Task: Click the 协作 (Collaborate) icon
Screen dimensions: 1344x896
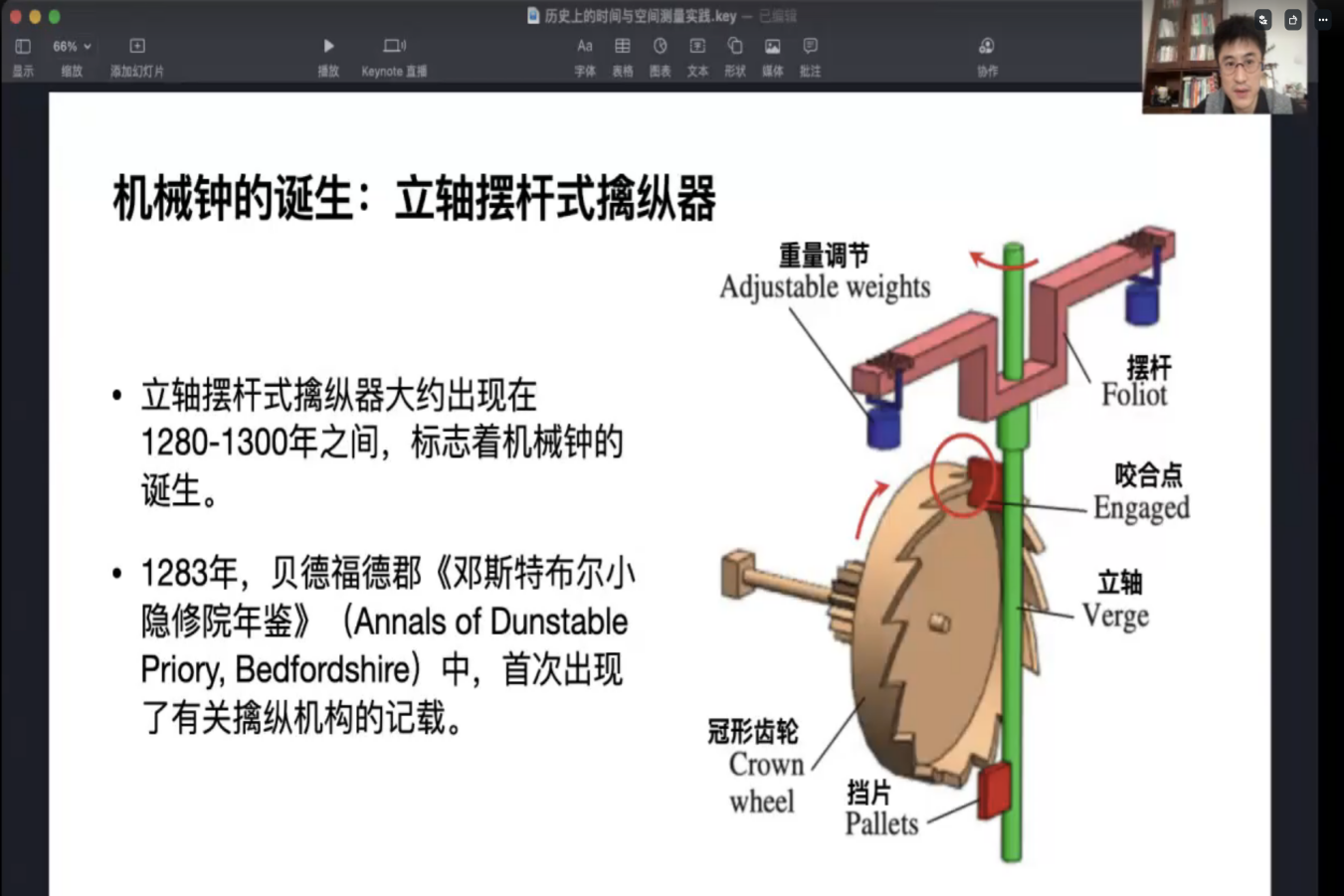Action: [987, 46]
